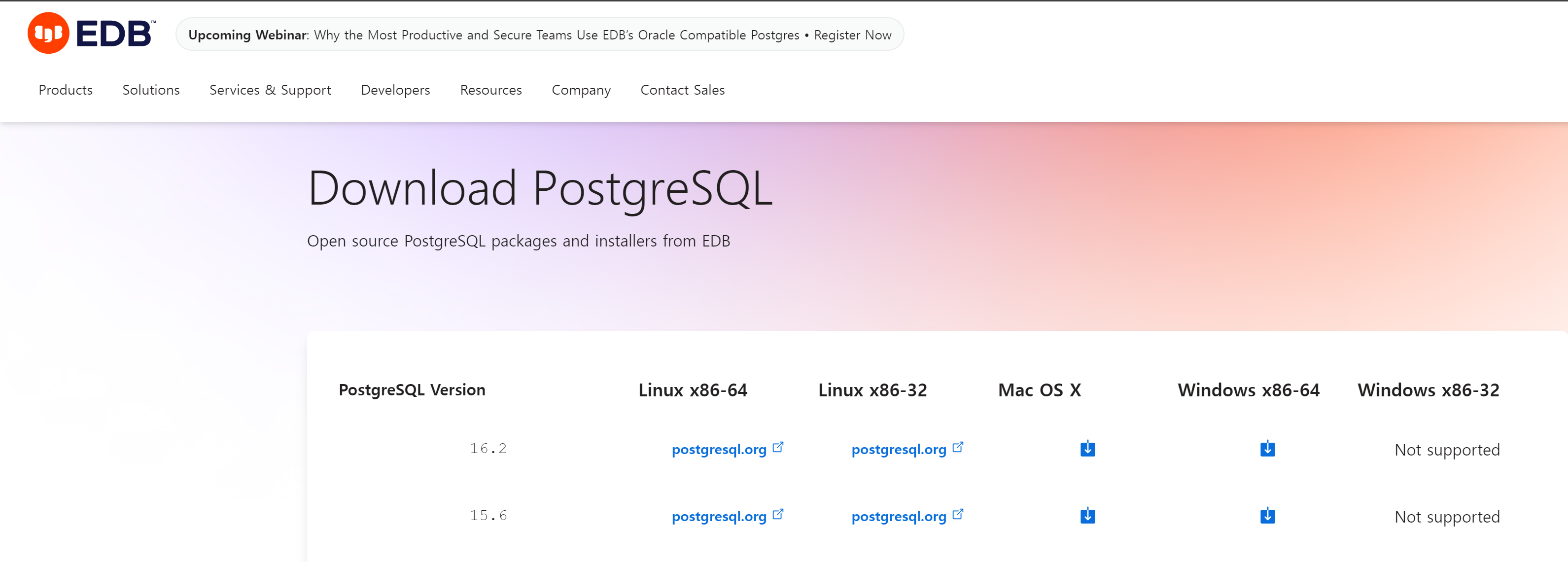
Task: Expand the Resources navigation menu
Action: [490, 90]
